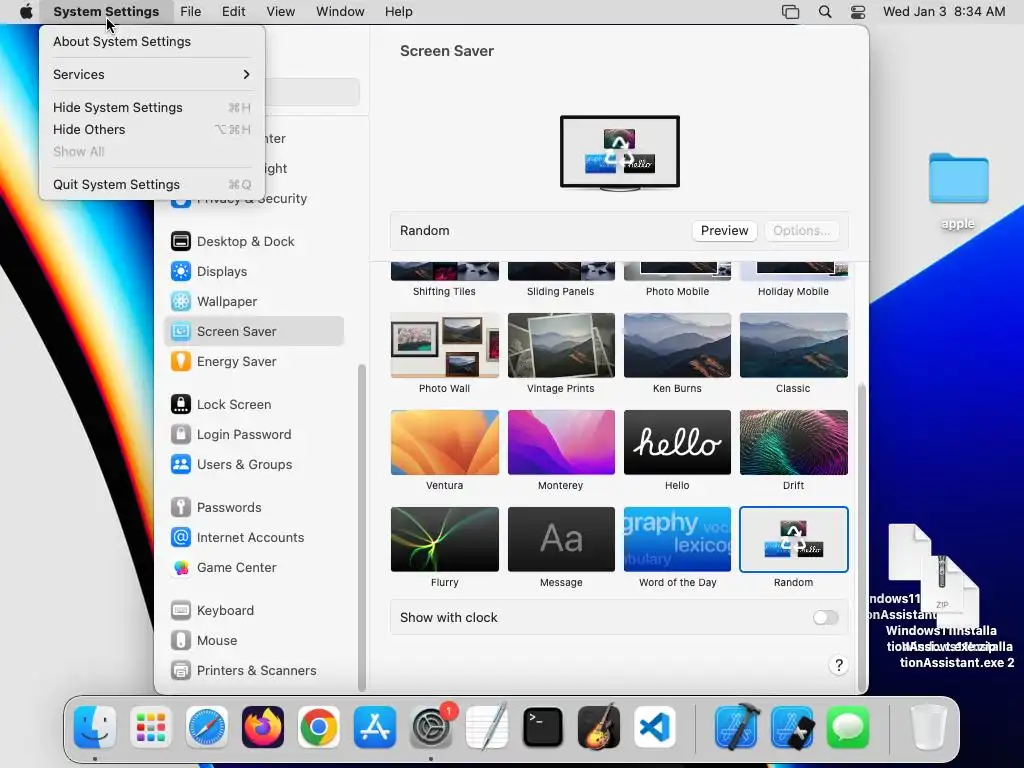The height and width of the screenshot is (768, 1024).
Task: Click the screen saver help question button
Action: 839,665
